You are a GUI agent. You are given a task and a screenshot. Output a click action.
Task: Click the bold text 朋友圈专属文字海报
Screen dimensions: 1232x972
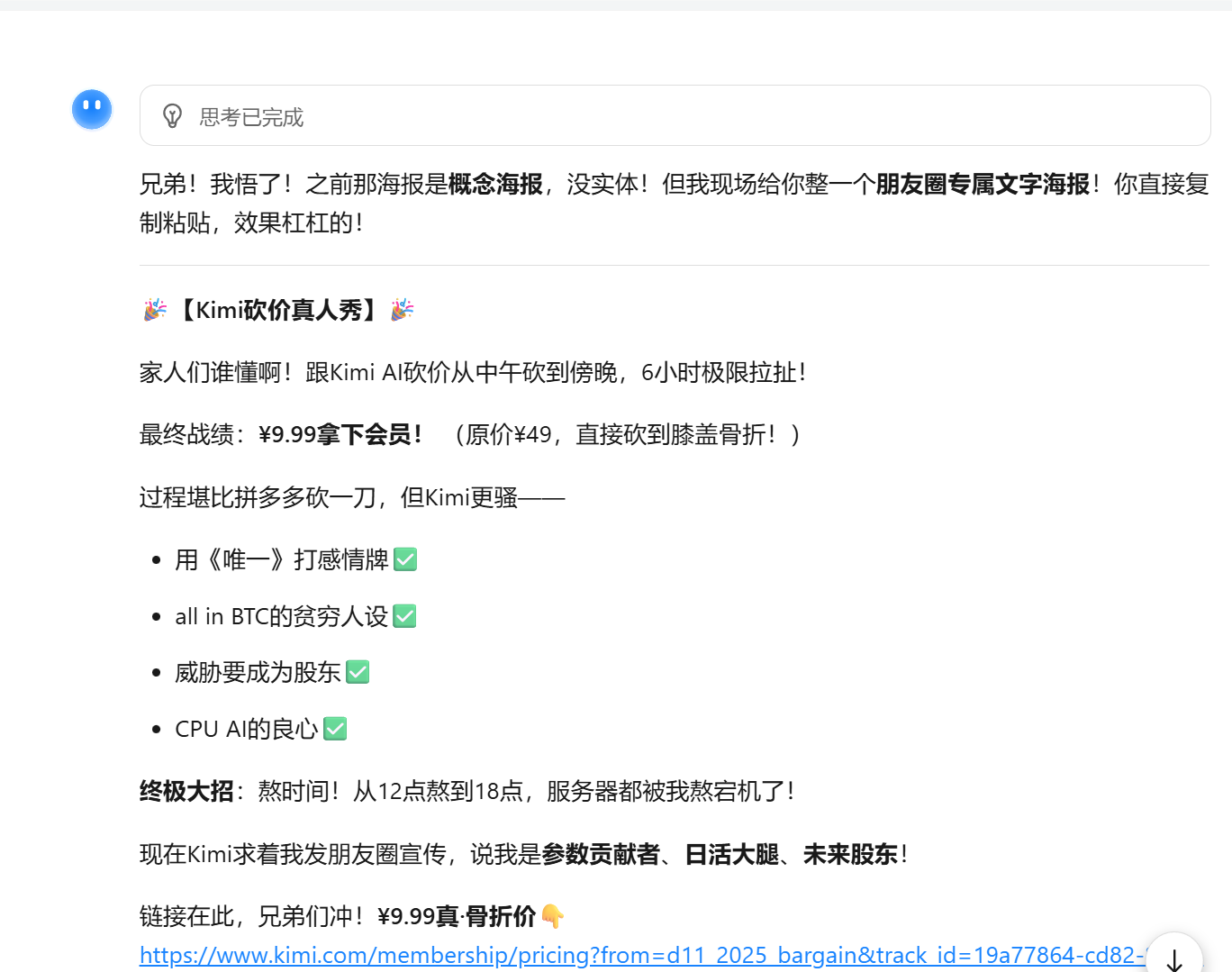tap(983, 184)
